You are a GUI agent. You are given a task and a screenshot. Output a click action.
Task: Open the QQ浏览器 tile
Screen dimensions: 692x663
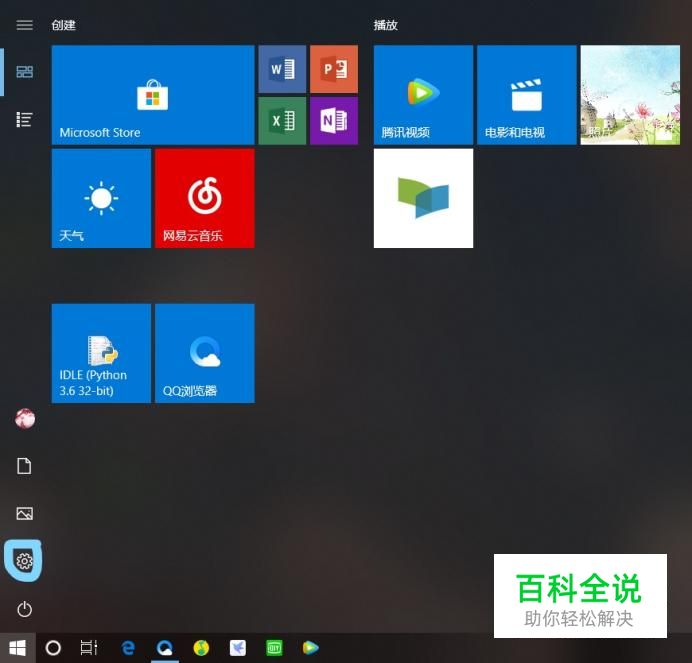(205, 353)
